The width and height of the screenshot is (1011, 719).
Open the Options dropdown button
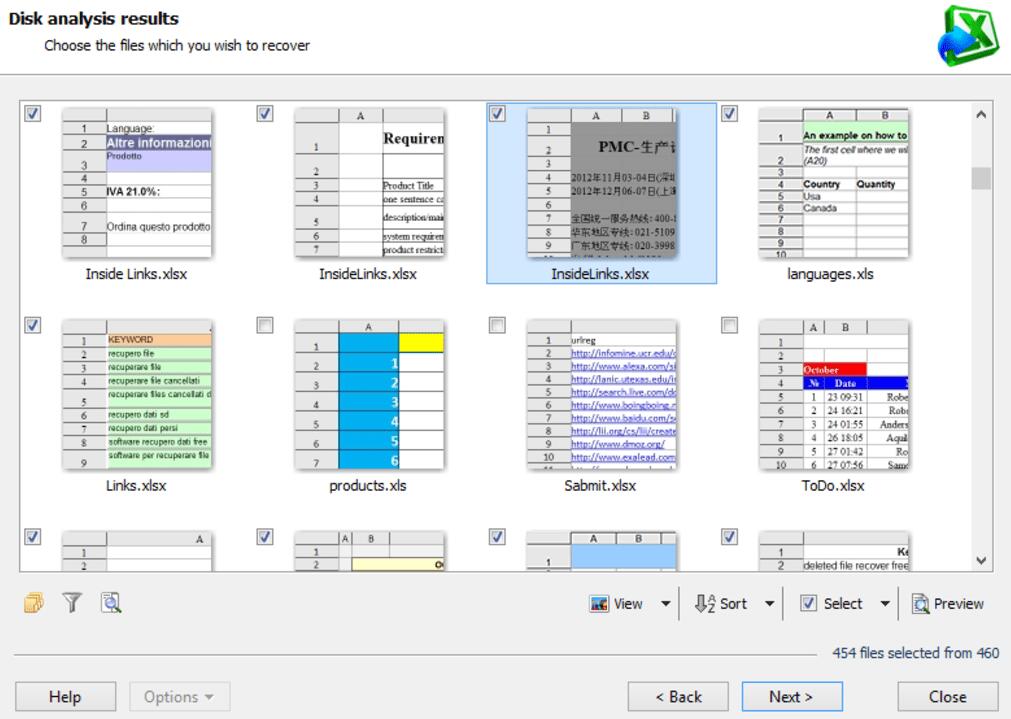tap(179, 697)
